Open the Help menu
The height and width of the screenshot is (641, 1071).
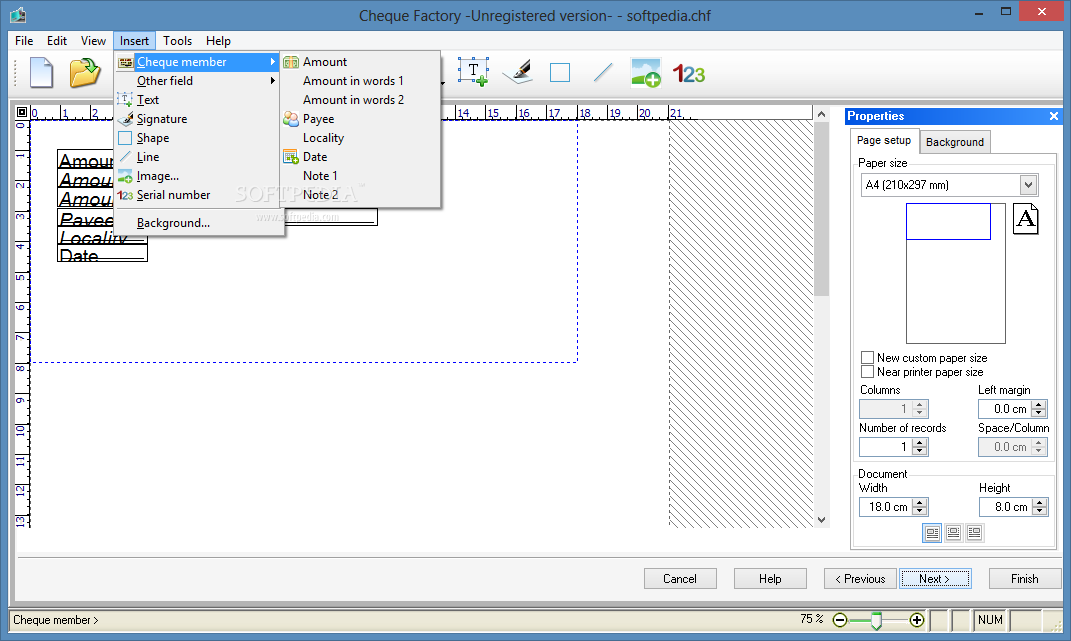point(218,41)
